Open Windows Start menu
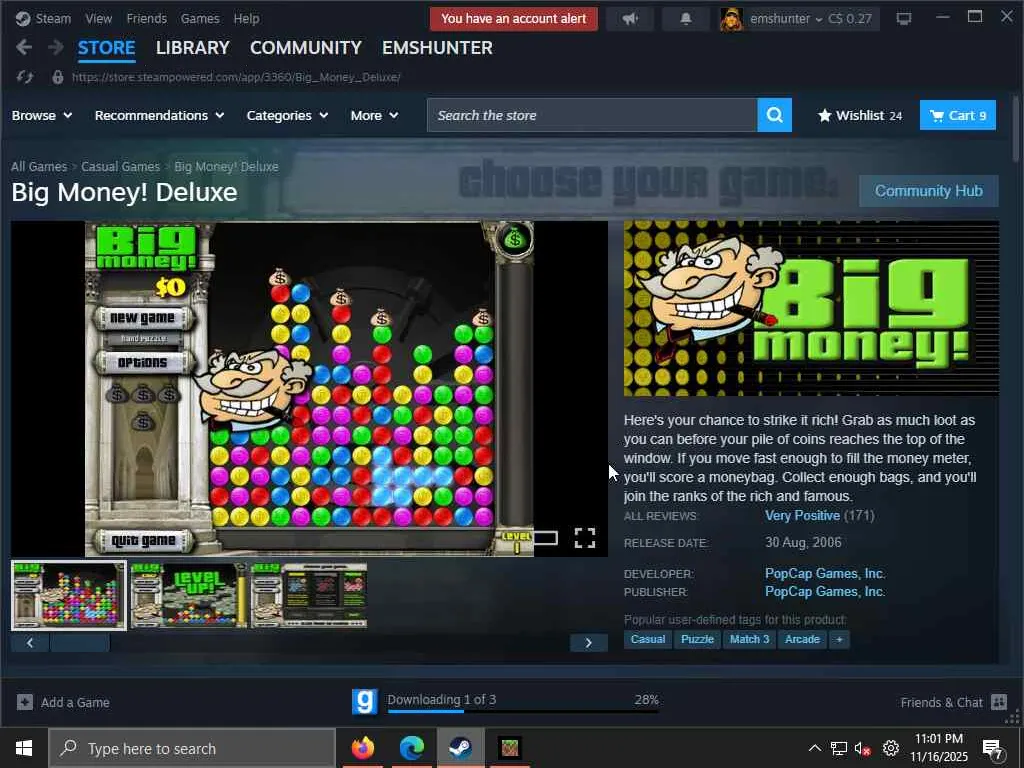The height and width of the screenshot is (768, 1024). point(24,748)
